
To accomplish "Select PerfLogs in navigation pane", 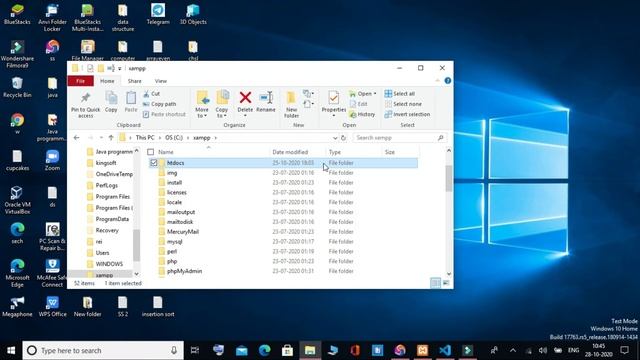I will pos(107,186).
